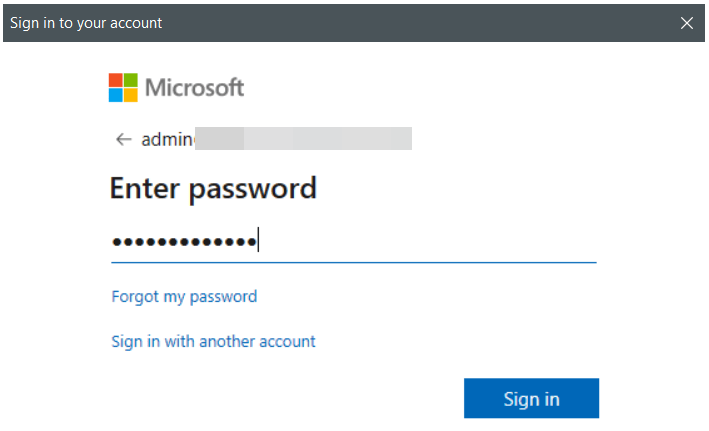Choose Sign in with another account

click(213, 341)
